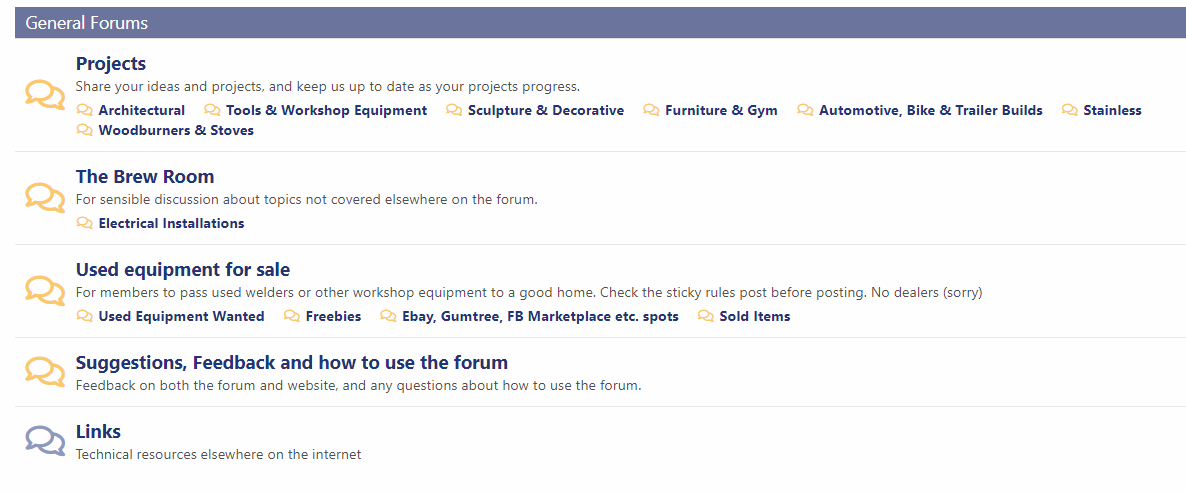Open Tools & Workshop Equipment subforum
The width and height of the screenshot is (1186, 494).
326,110
